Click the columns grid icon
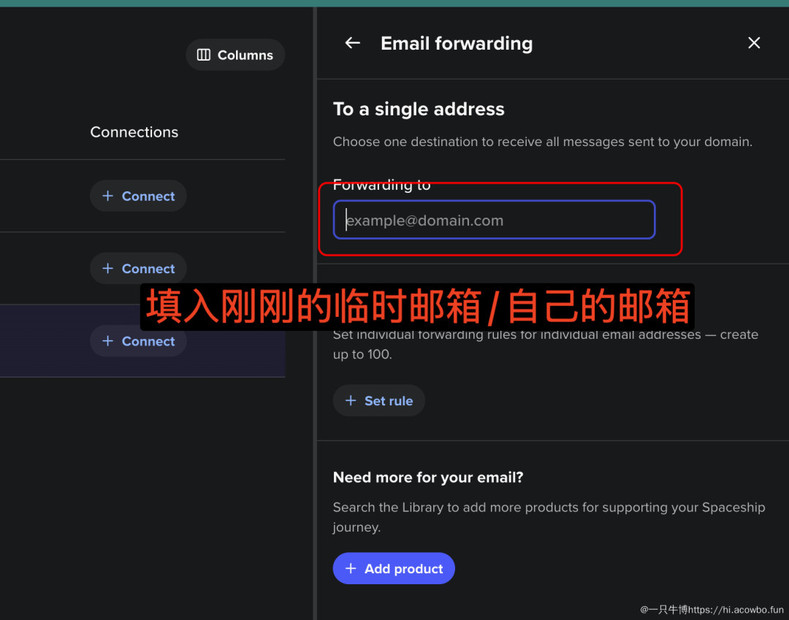 tap(203, 55)
